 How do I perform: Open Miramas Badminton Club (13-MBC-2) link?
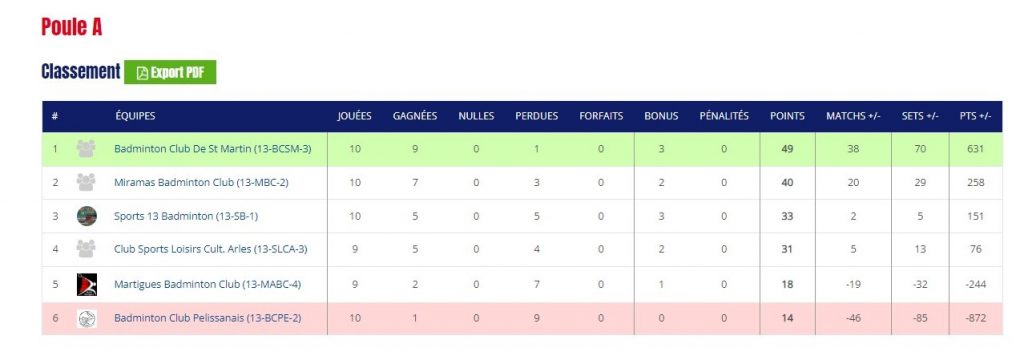coord(201,182)
